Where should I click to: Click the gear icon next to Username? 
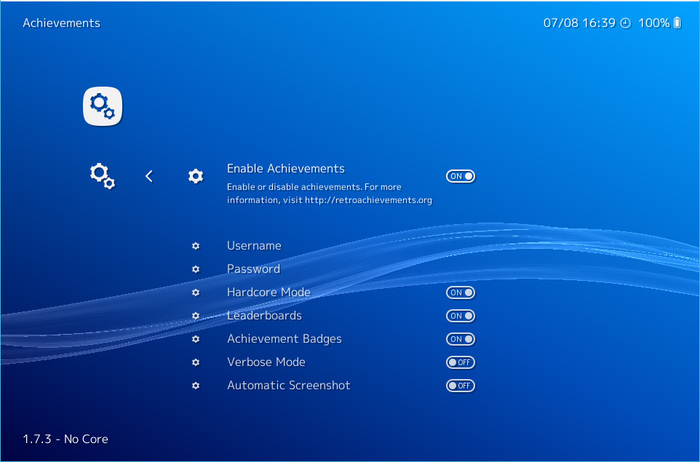195,246
